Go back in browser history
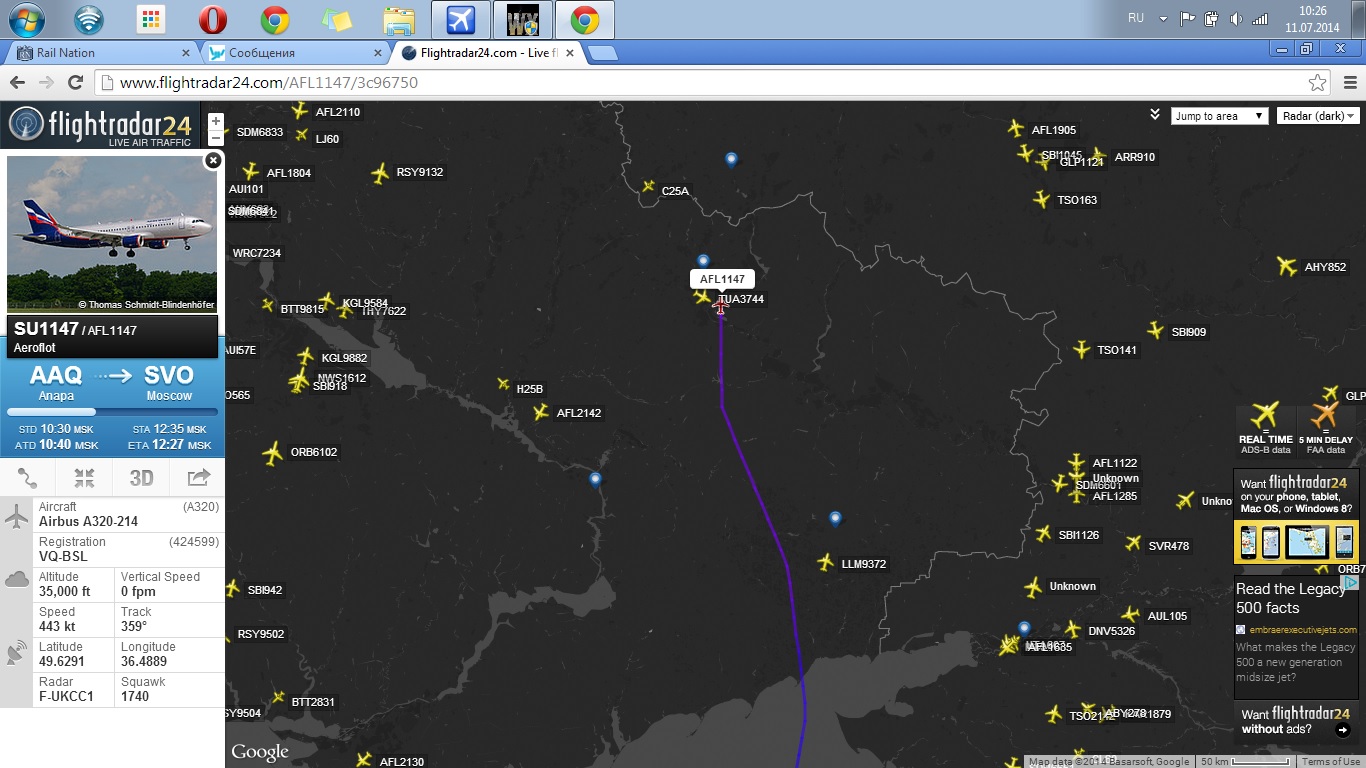1366x768 pixels. pyautogui.click(x=17, y=83)
